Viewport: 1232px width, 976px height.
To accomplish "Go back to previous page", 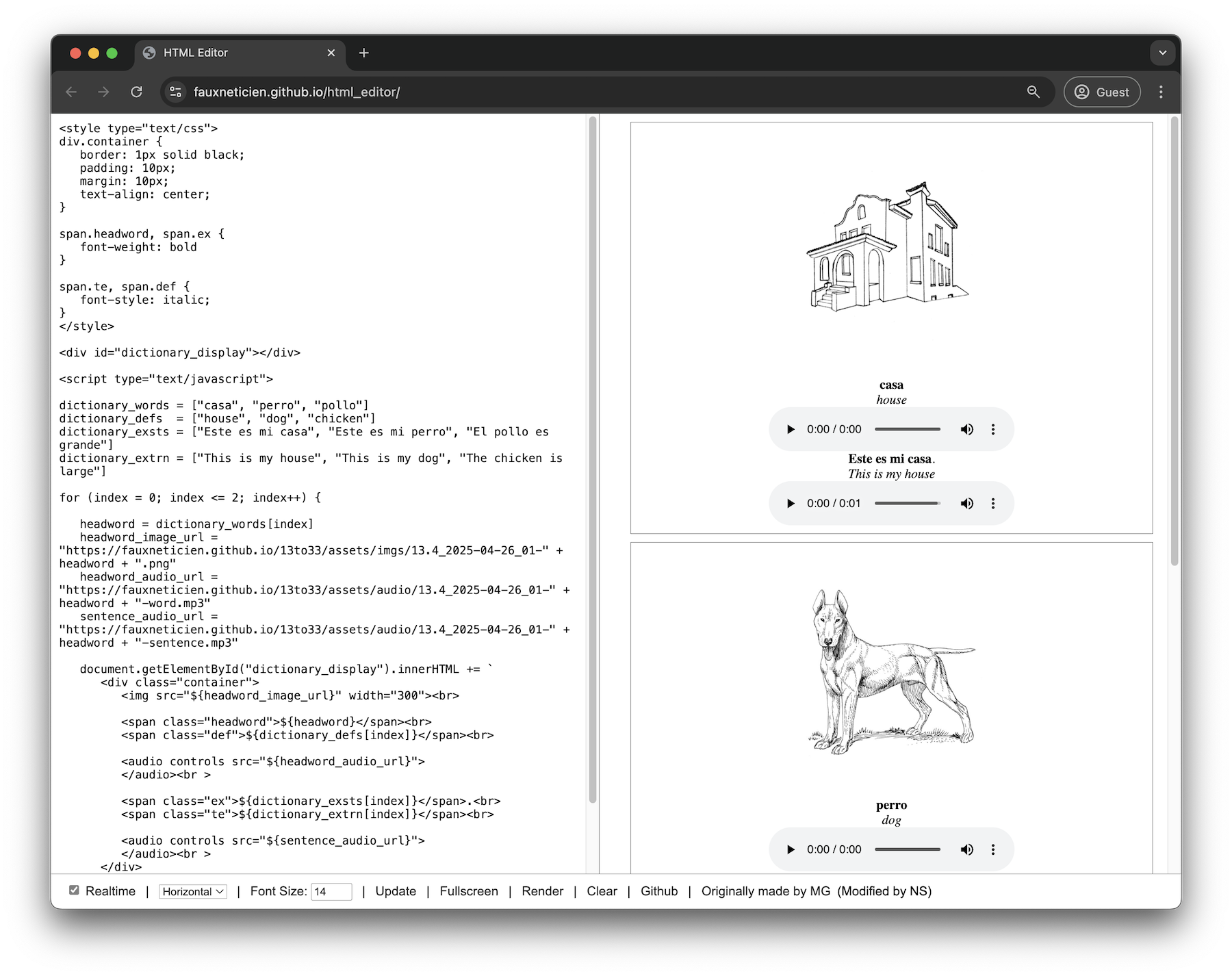I will [x=71, y=92].
